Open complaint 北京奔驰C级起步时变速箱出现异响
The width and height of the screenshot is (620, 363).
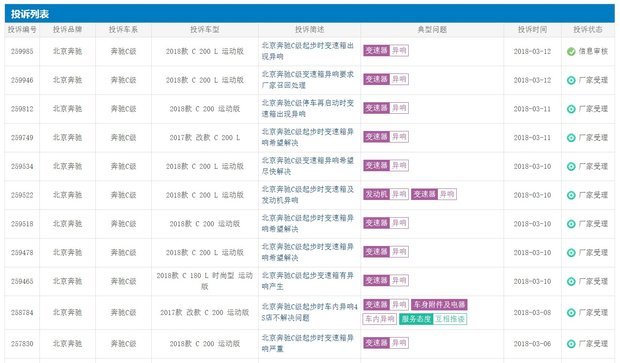point(307,51)
